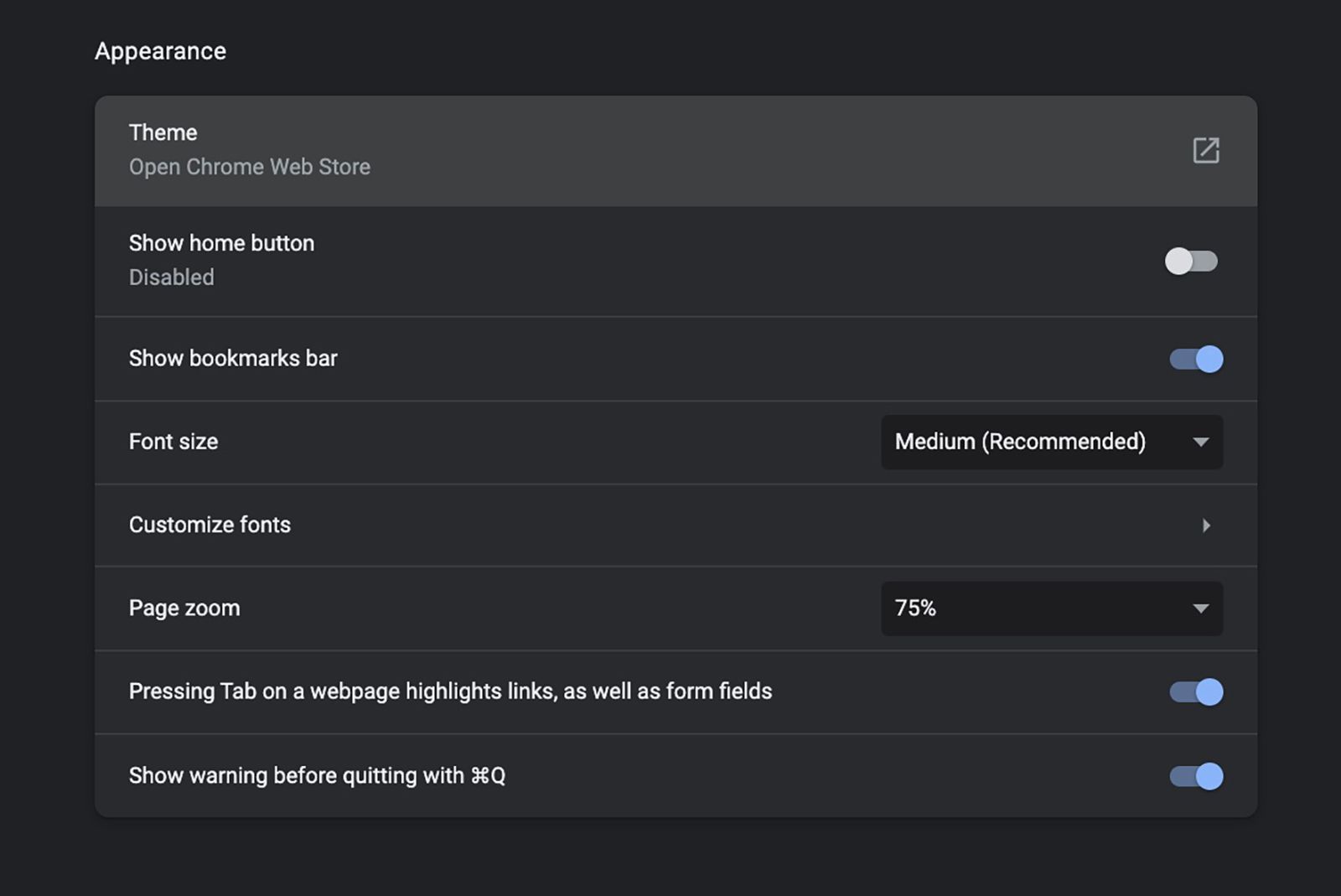Click the Page zoom label
This screenshot has width=1341, height=896.
click(x=184, y=608)
